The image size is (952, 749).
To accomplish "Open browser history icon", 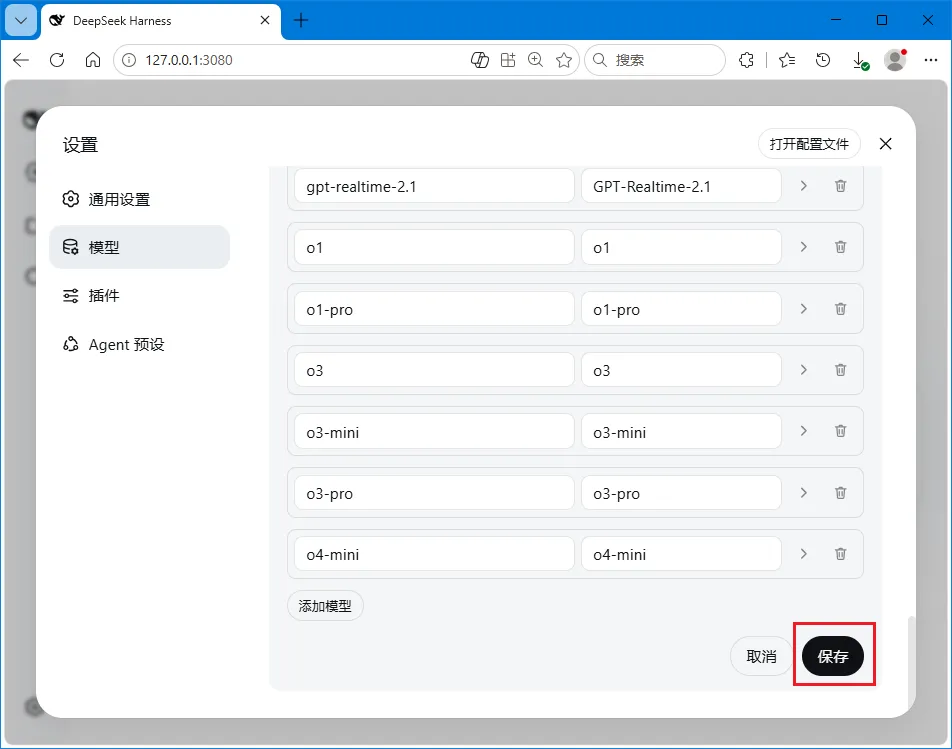I will tap(823, 59).
